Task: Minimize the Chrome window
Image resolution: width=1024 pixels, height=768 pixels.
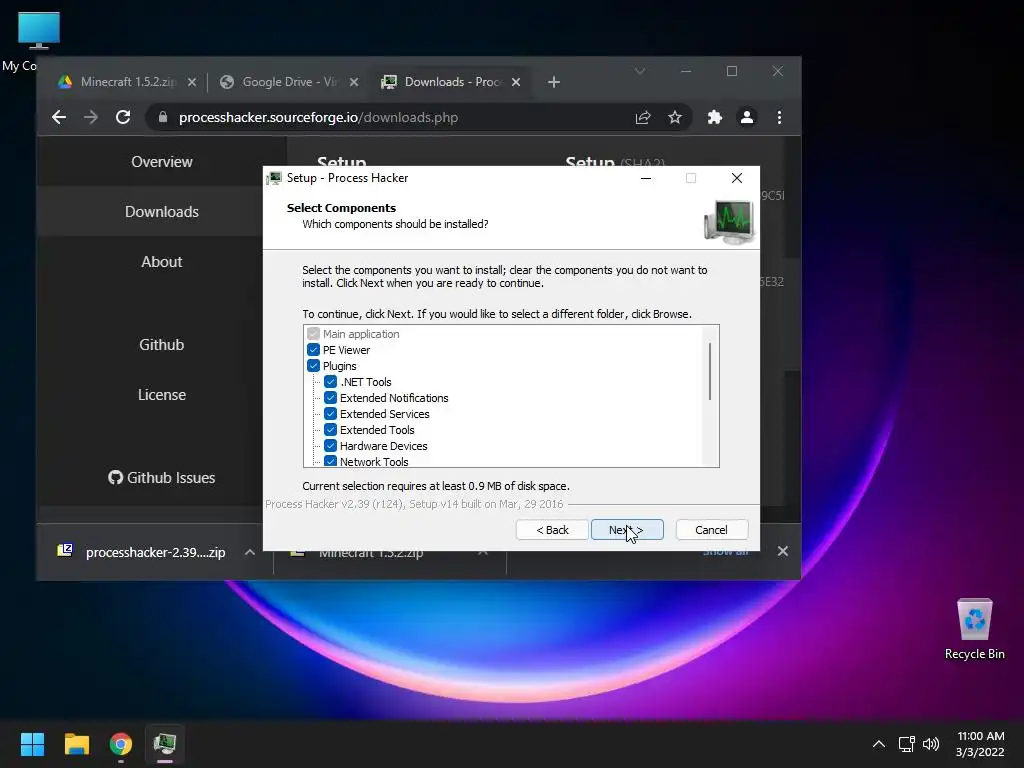Action: pos(686,71)
